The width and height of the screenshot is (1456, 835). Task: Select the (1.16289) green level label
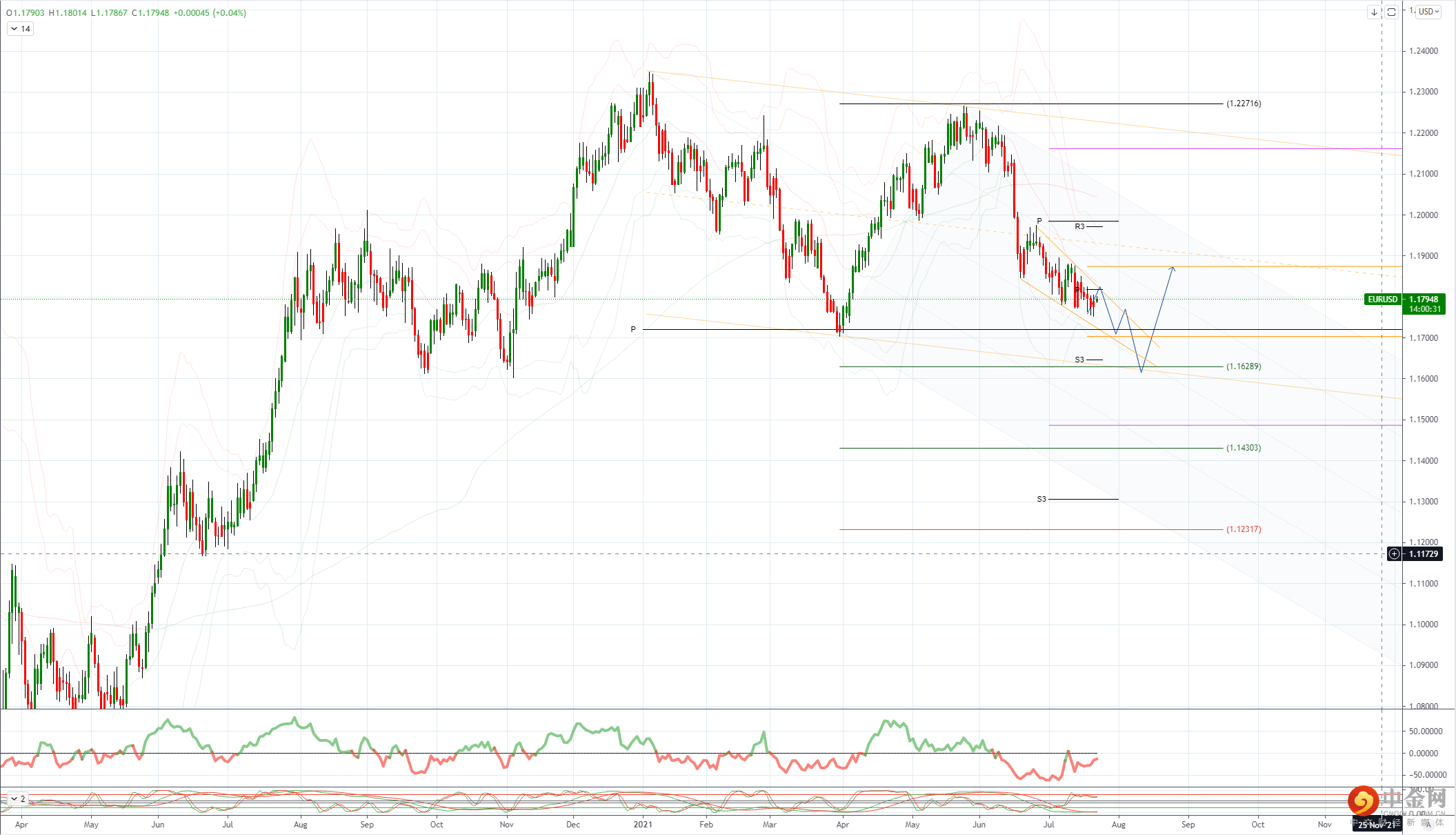1244,366
